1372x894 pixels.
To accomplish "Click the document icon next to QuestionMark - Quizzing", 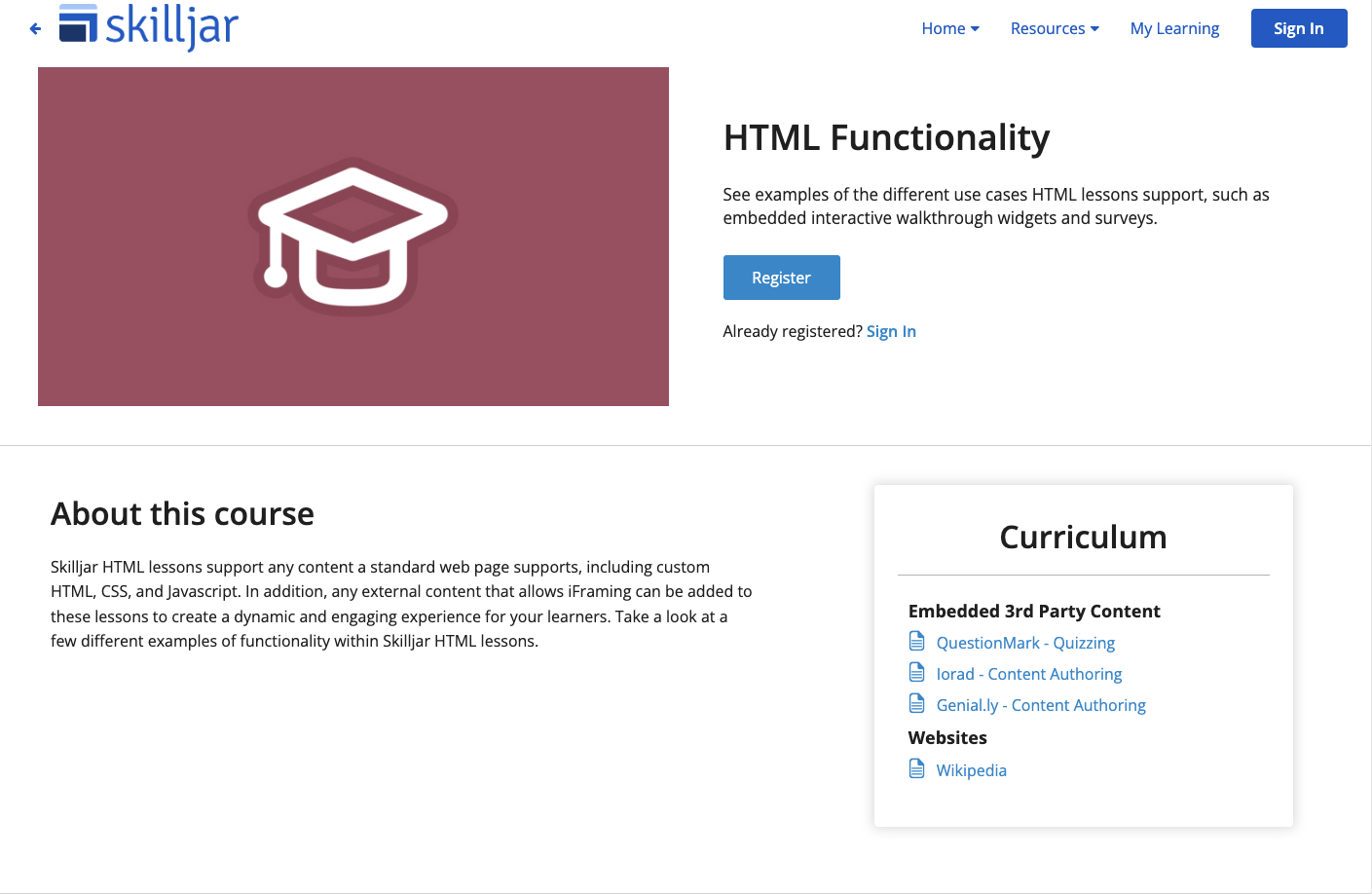I will tap(916, 641).
